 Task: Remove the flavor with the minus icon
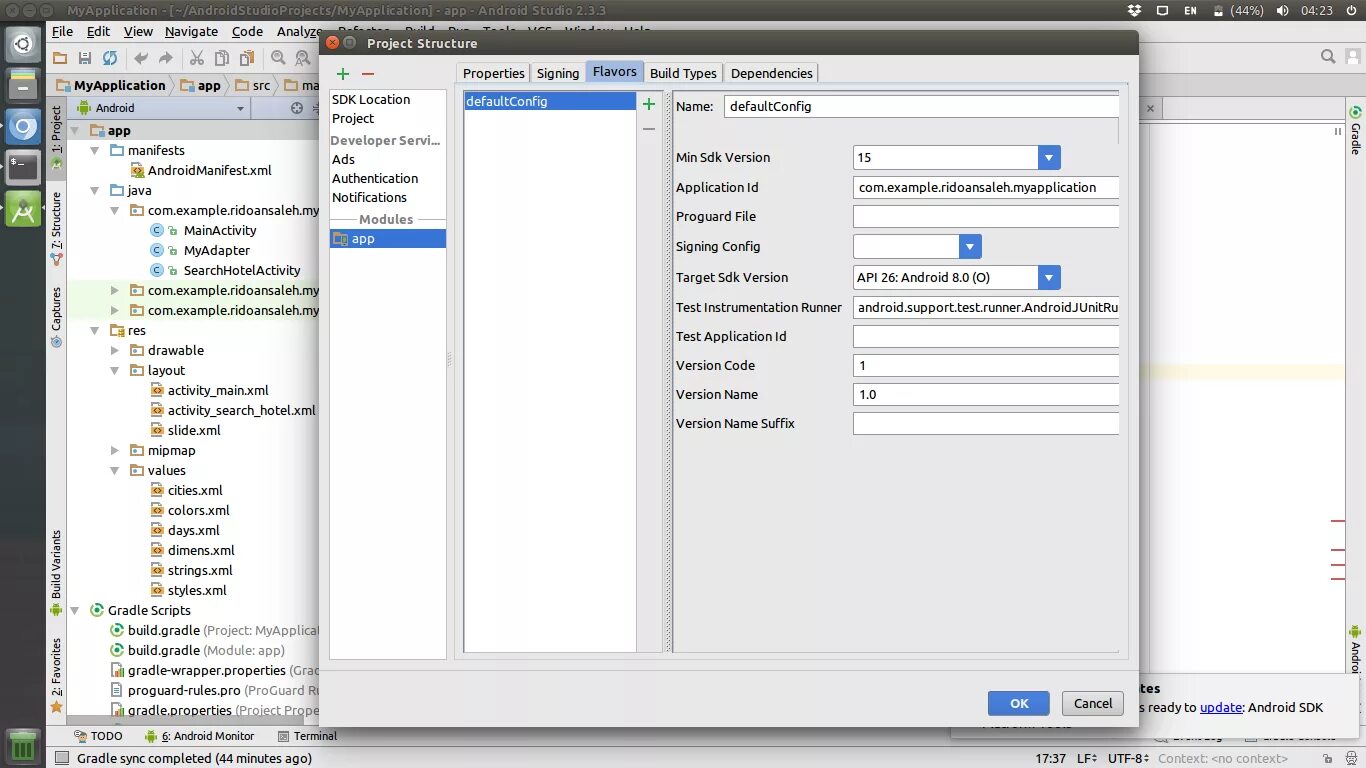pyautogui.click(x=649, y=129)
